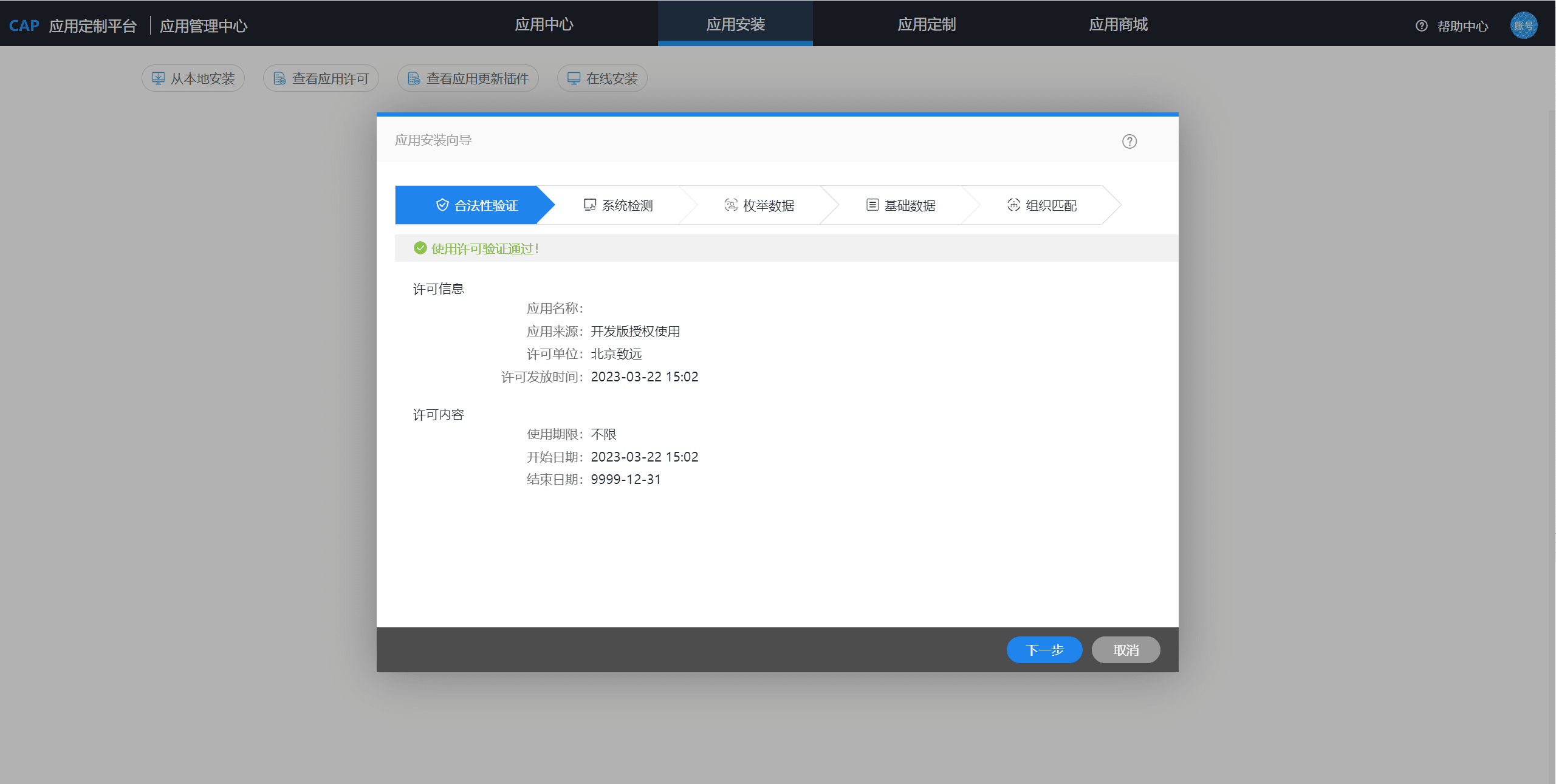Click the 应用定制平台 header text
The image size is (1556, 784).
click(x=93, y=26)
